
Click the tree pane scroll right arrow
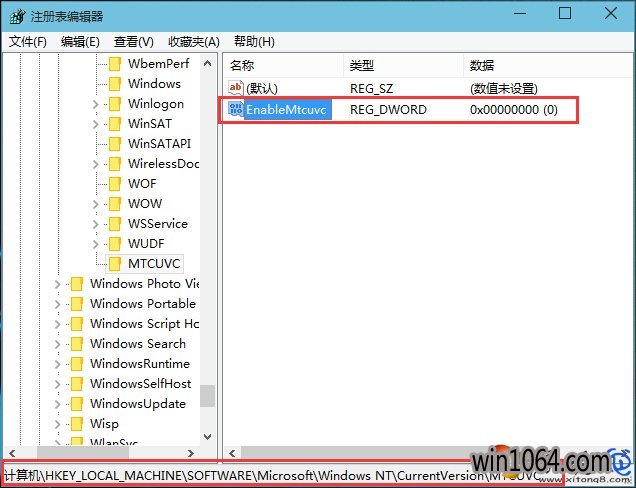[x=191, y=453]
